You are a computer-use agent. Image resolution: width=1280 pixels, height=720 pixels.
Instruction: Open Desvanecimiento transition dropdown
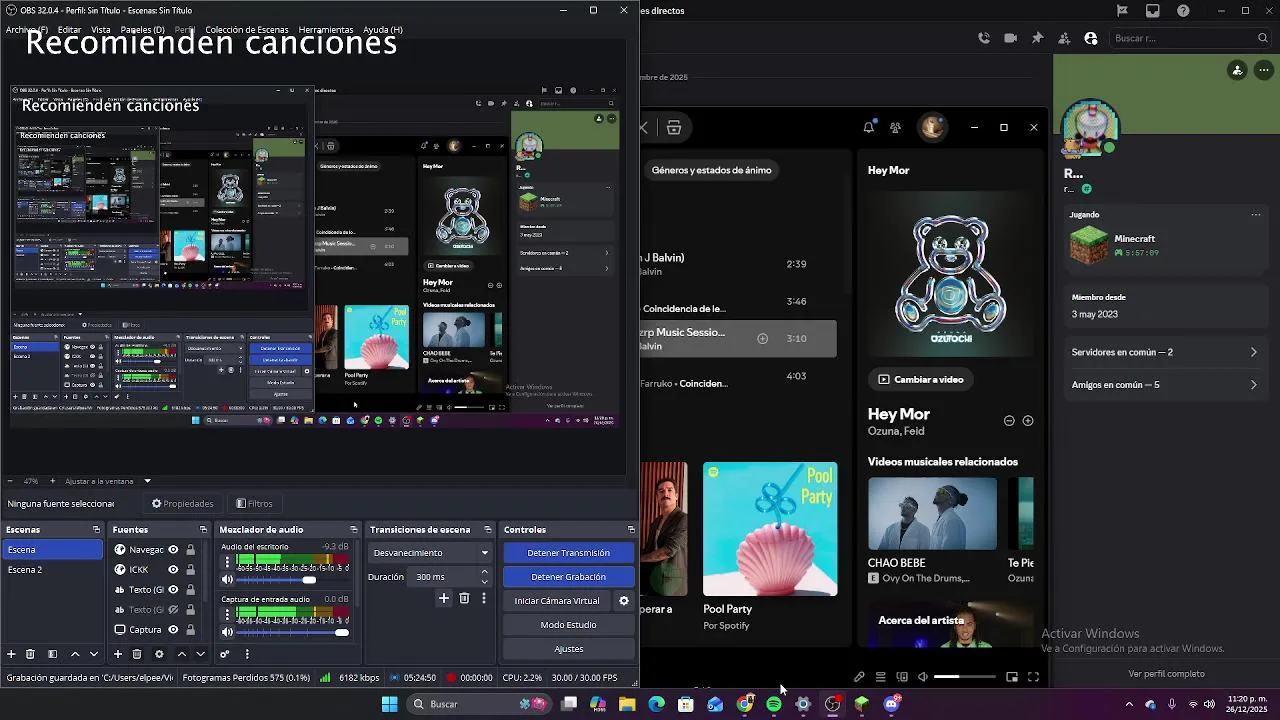(430, 553)
